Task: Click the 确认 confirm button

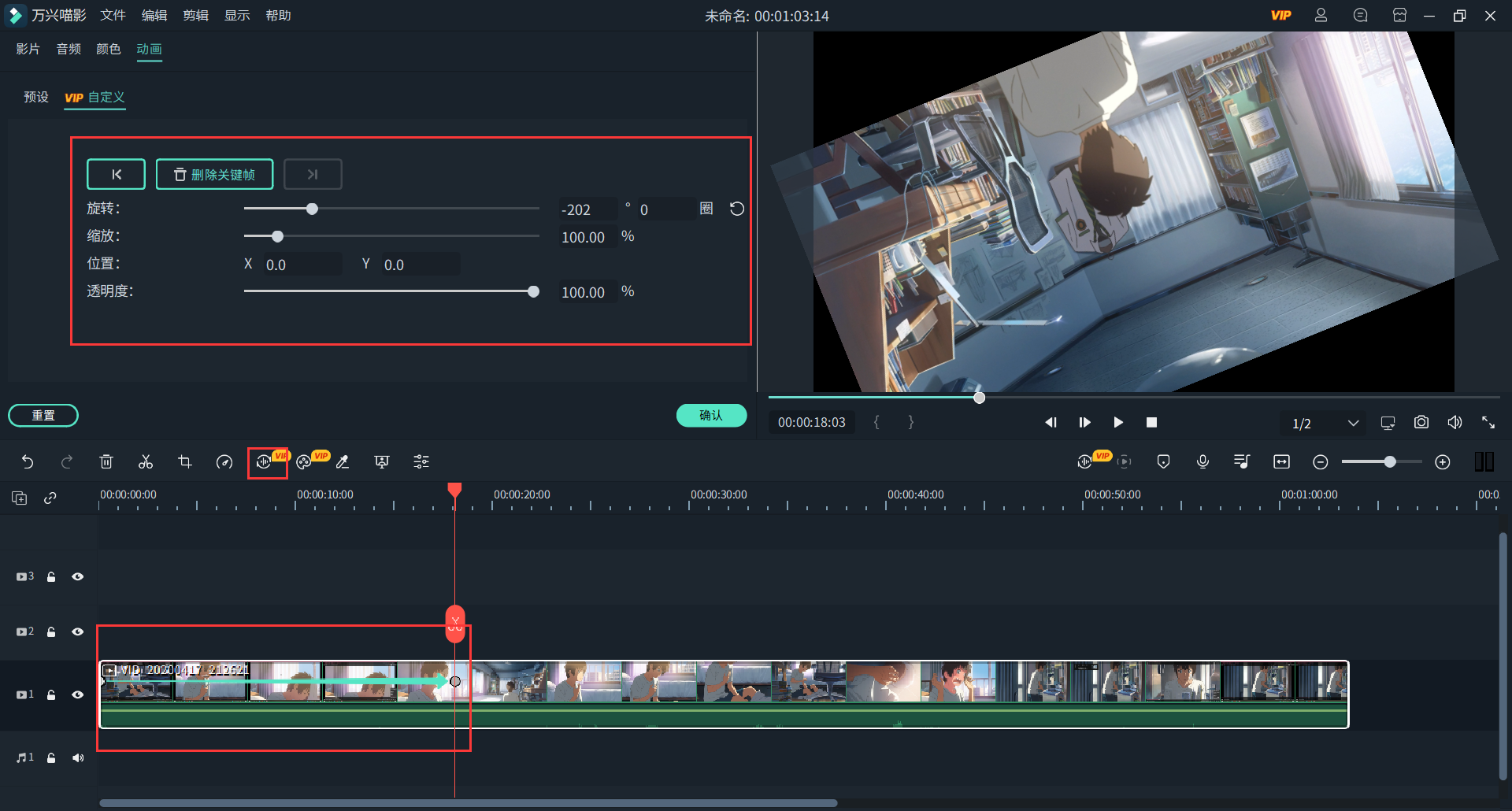Action: pos(711,415)
